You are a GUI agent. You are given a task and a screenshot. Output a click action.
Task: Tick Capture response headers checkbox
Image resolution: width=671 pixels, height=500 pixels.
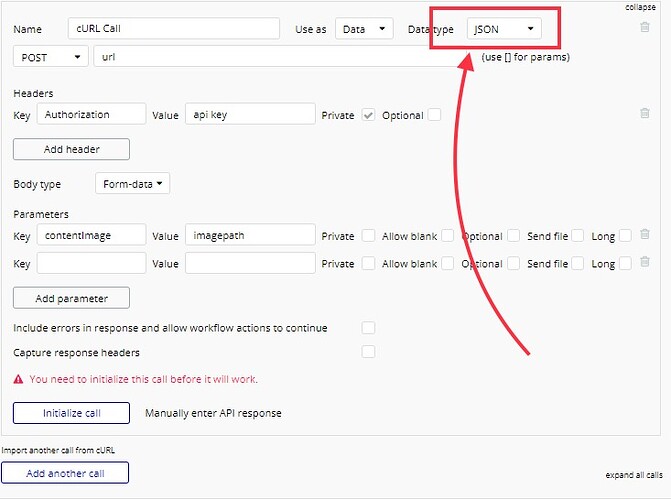click(x=368, y=352)
